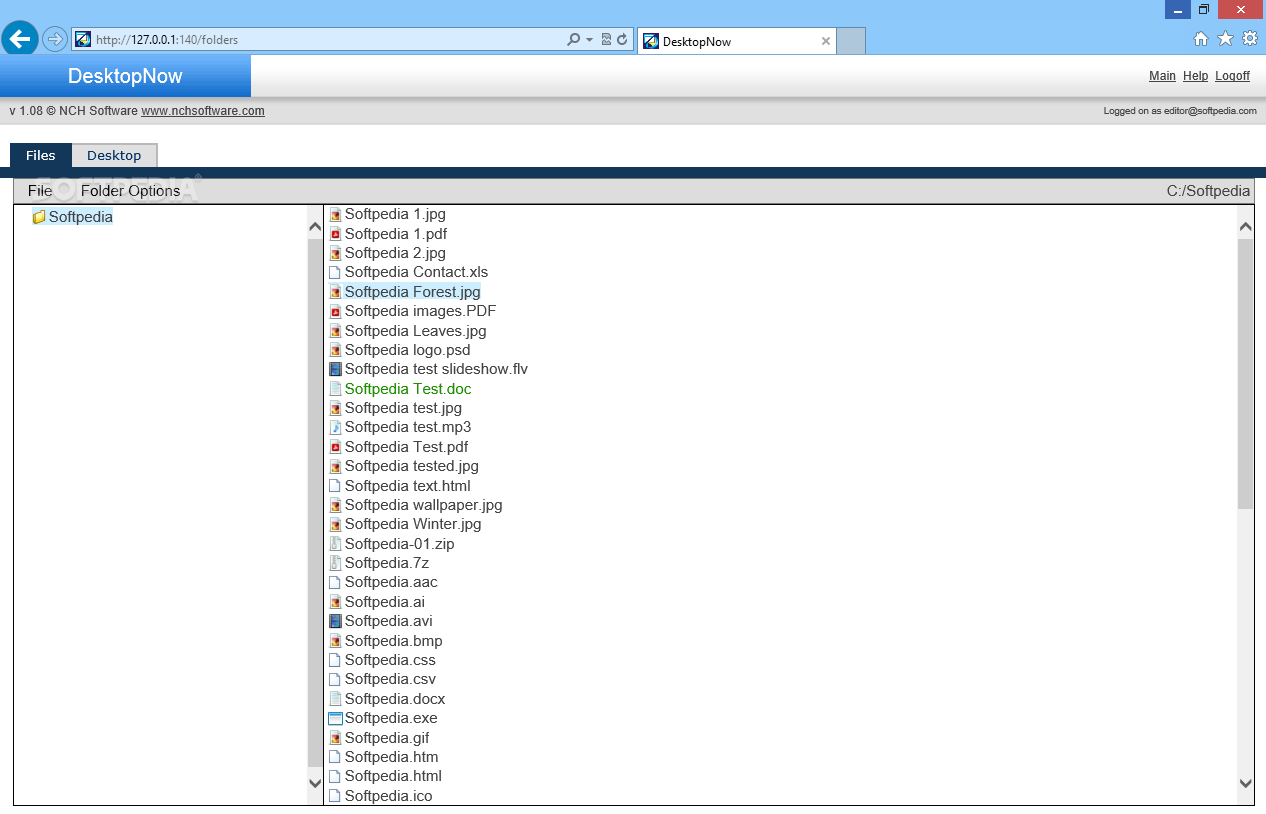The image size is (1266, 814).
Task: Click the folder tree scroll-up arrow
Action: pyautogui.click(x=315, y=227)
